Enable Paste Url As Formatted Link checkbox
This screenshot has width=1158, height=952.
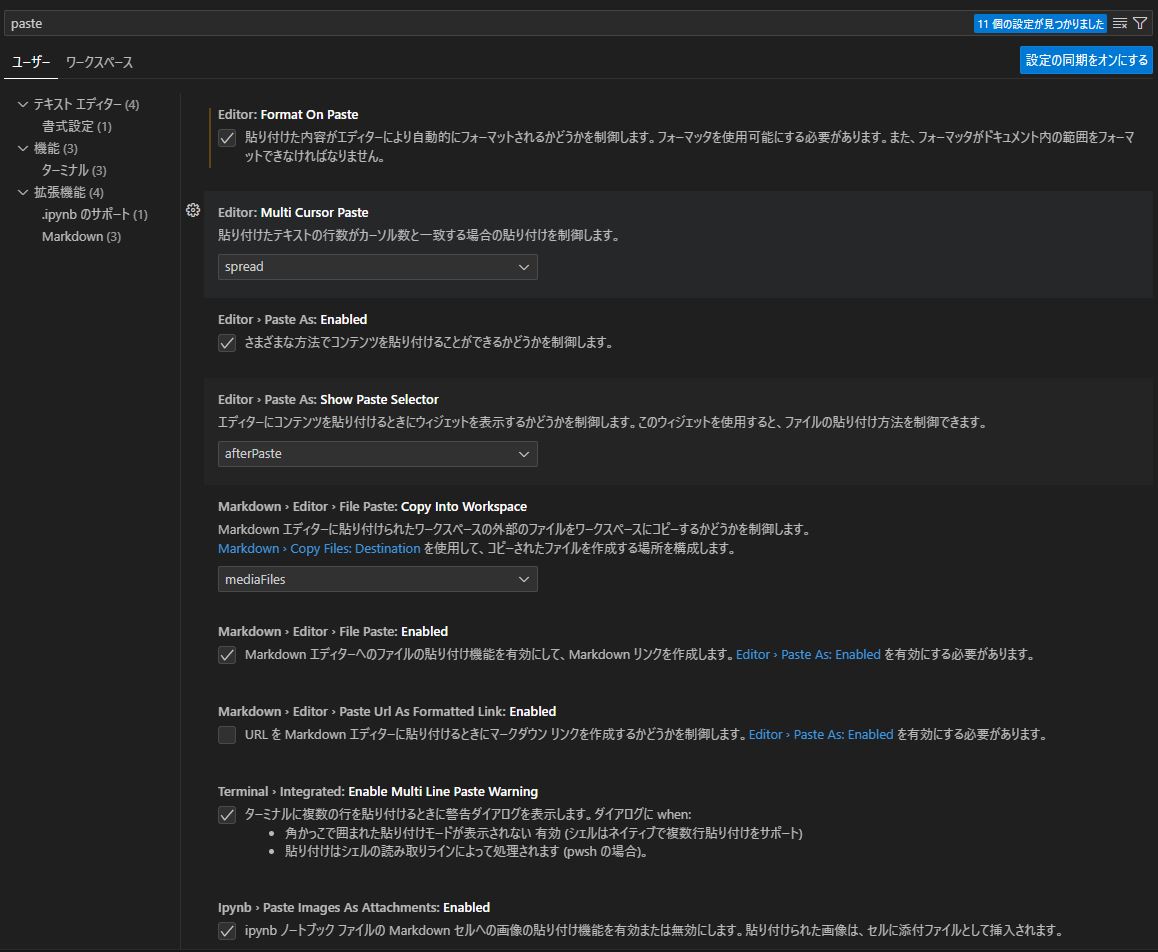227,735
